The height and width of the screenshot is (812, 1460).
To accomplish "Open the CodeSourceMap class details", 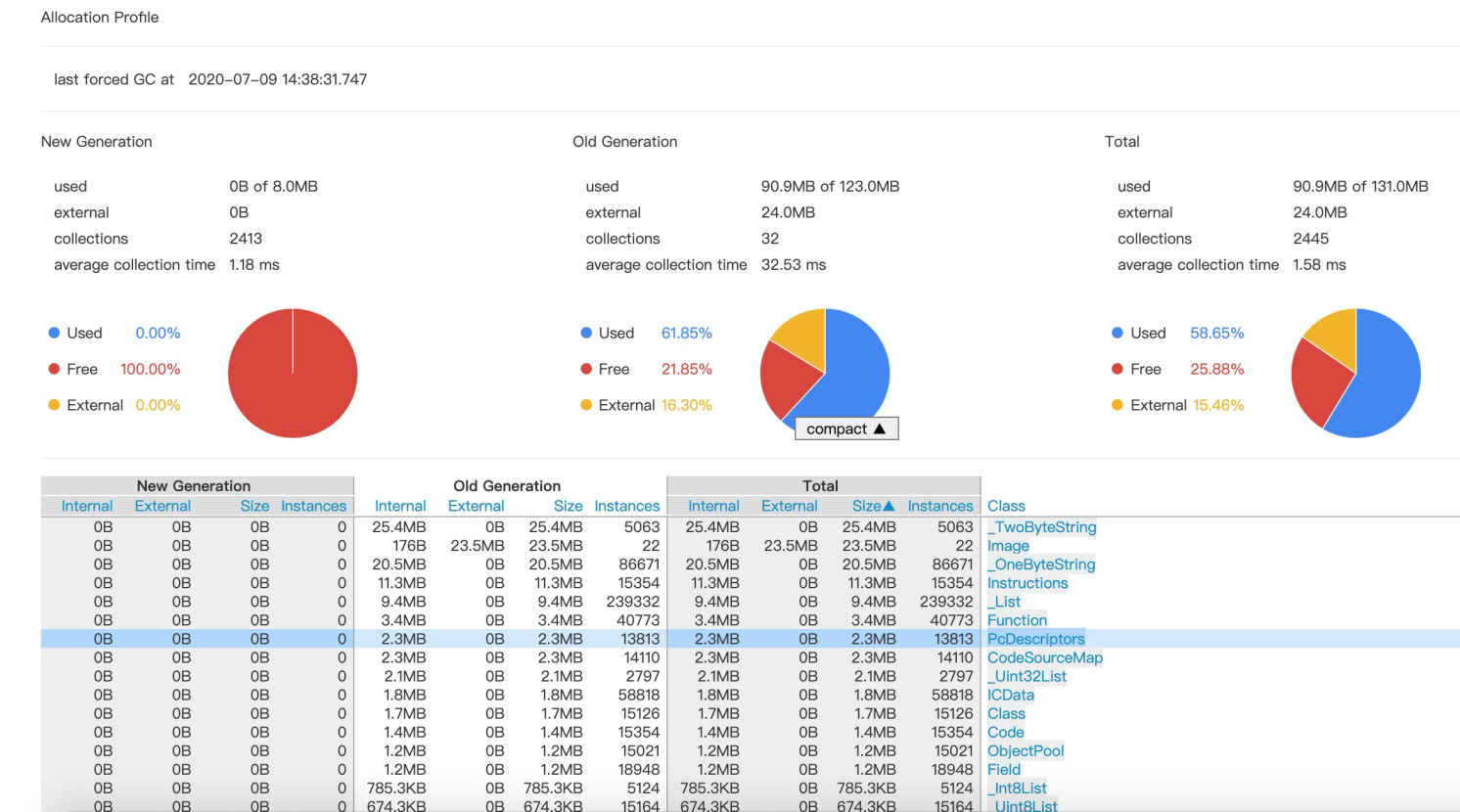I will (x=1045, y=657).
